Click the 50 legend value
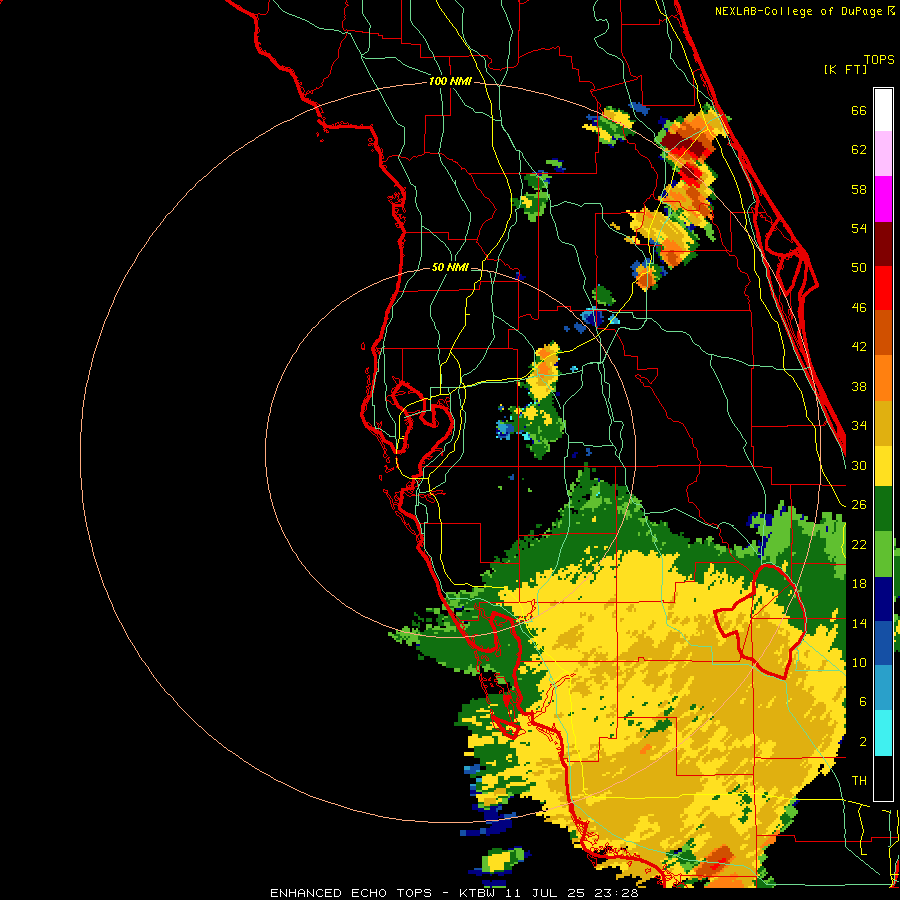The image size is (900, 900). [859, 267]
